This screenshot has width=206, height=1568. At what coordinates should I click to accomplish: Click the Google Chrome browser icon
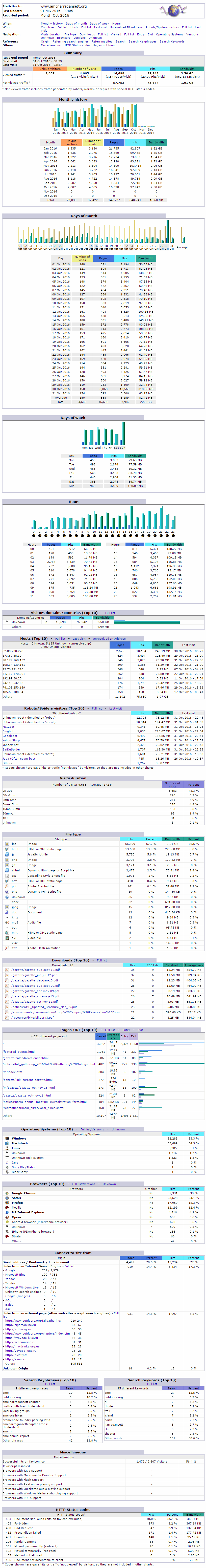point(7,1193)
